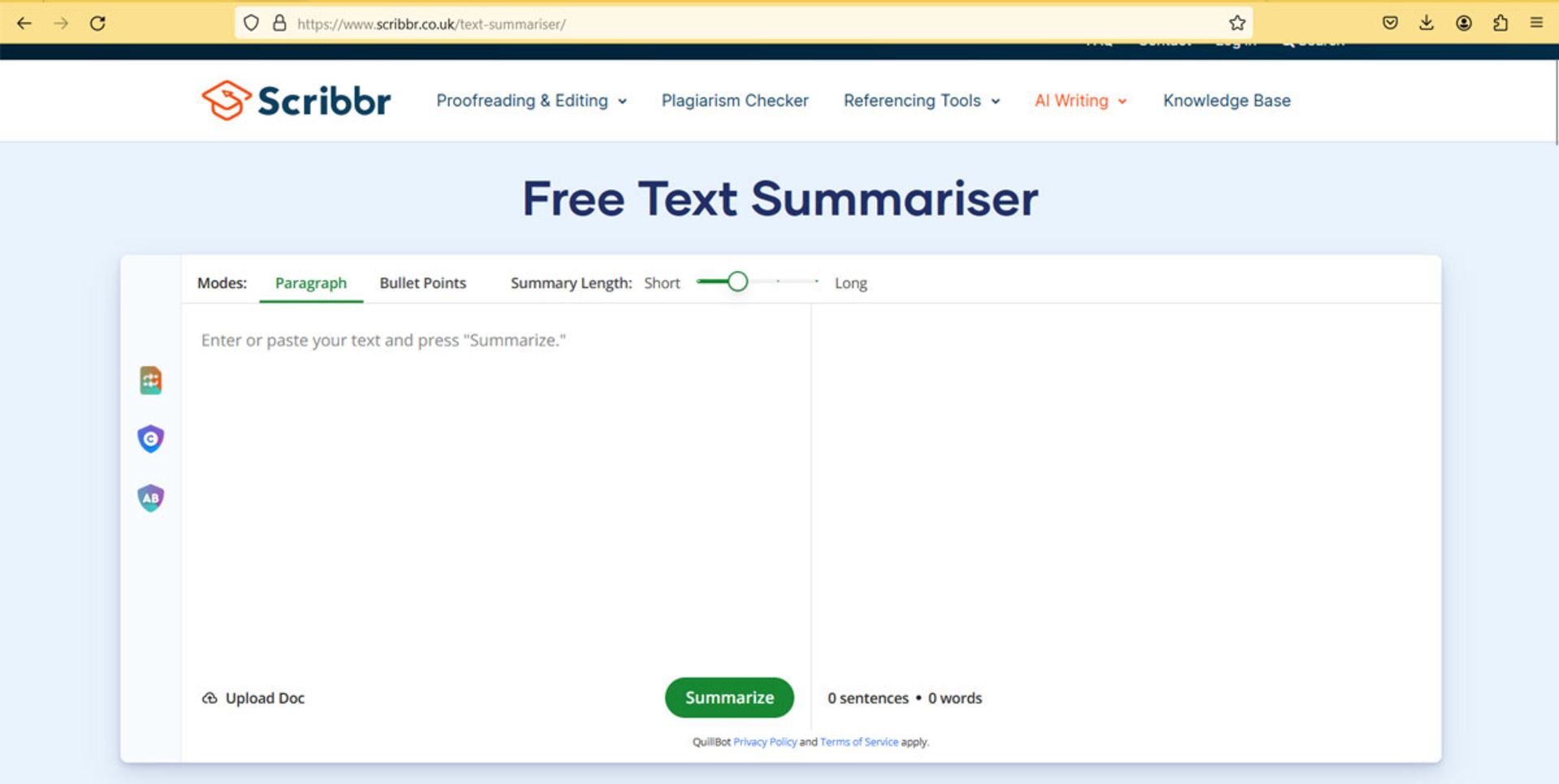This screenshot has width=1559, height=784.
Task: Bookmark page via the star icon
Action: pyautogui.click(x=1237, y=23)
